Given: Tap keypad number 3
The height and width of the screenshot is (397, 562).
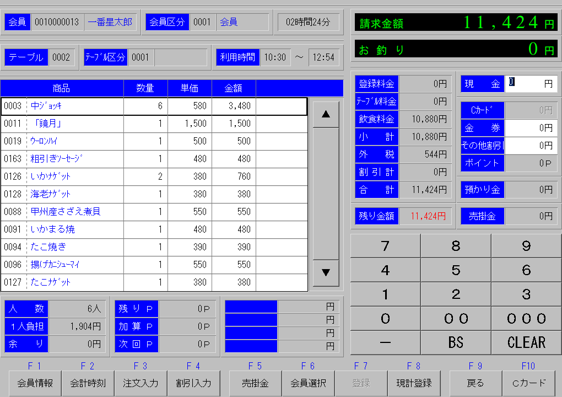Looking at the screenshot, I should click(526, 295).
